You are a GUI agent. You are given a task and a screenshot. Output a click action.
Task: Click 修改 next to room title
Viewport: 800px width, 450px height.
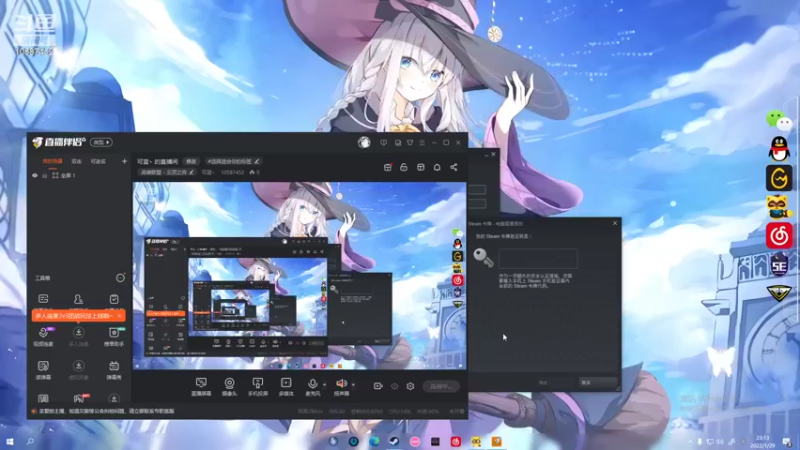(191, 161)
